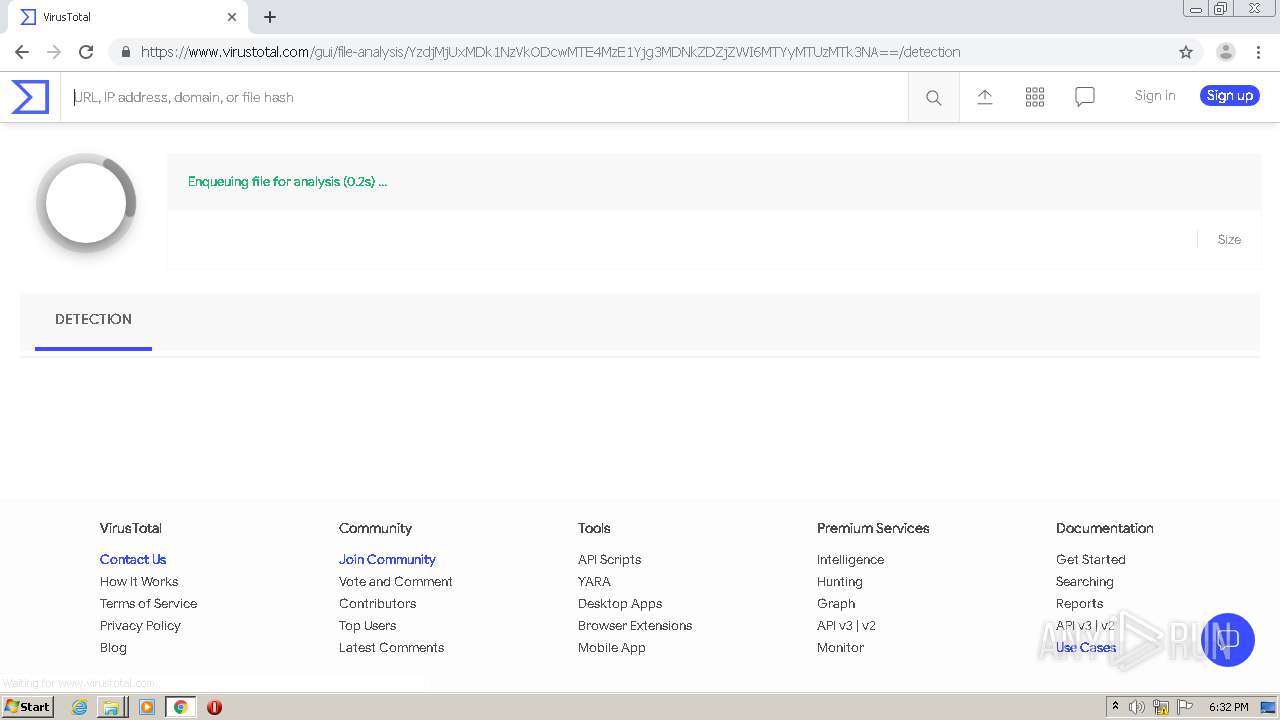Click the search magnifier icon
Screen dimensions: 1280x720
pos(934,97)
